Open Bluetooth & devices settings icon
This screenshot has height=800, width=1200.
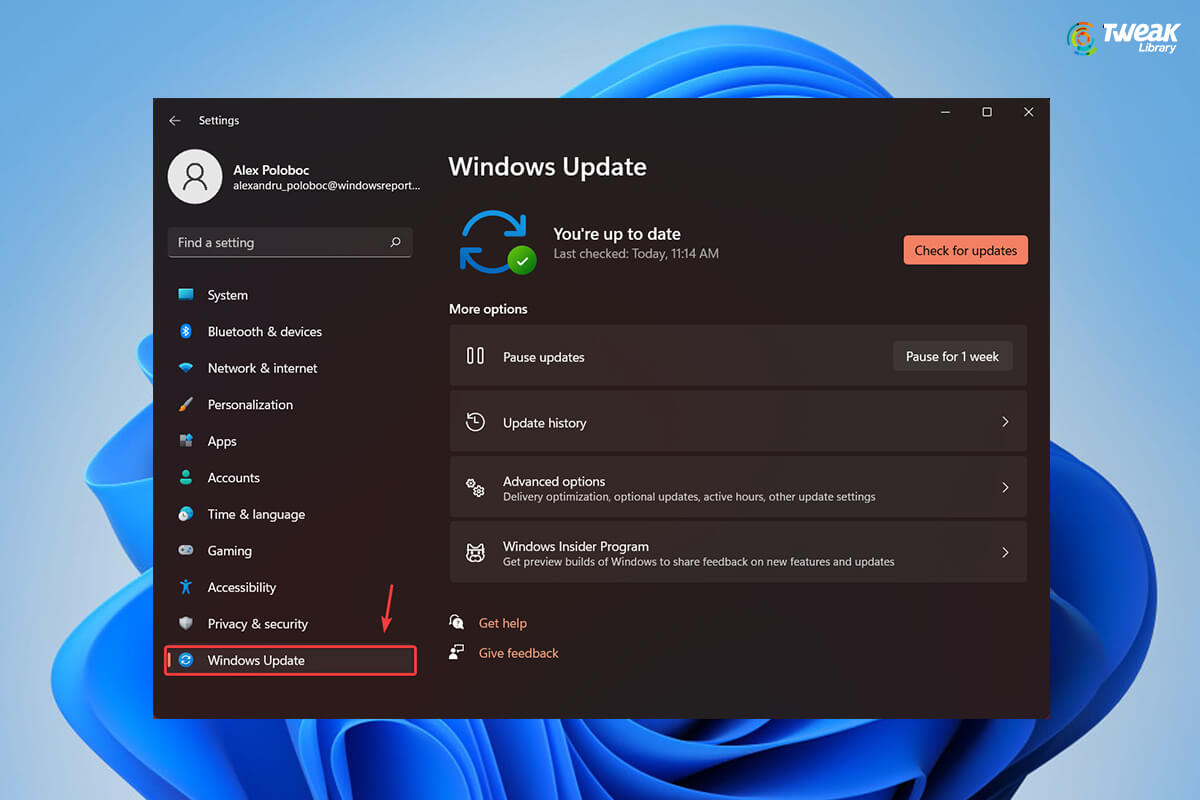click(x=186, y=331)
